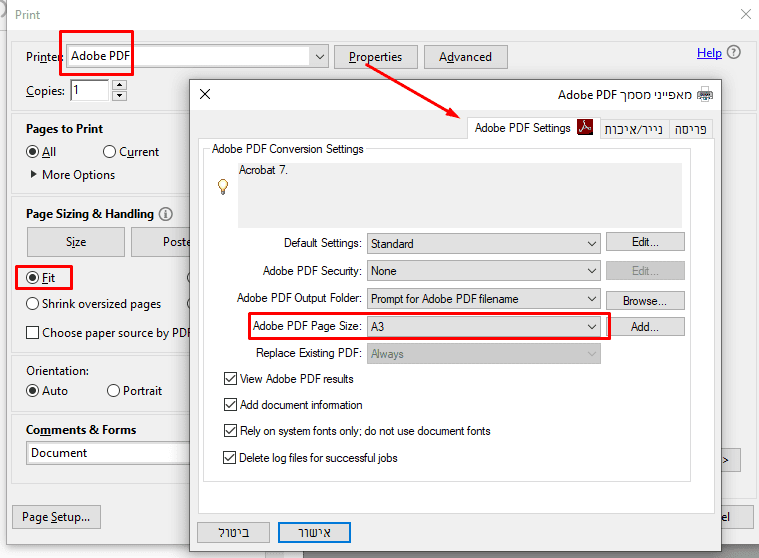Image resolution: width=759 pixels, height=558 pixels.
Task: Select Portrait orientation radio button
Action: [113, 391]
